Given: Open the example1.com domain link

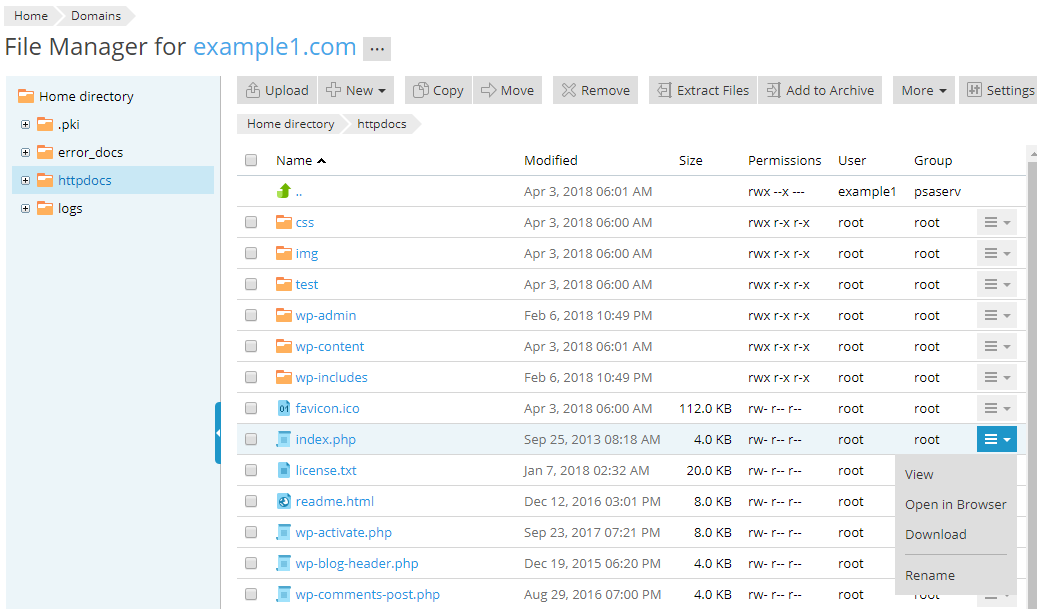Looking at the screenshot, I should (274, 47).
